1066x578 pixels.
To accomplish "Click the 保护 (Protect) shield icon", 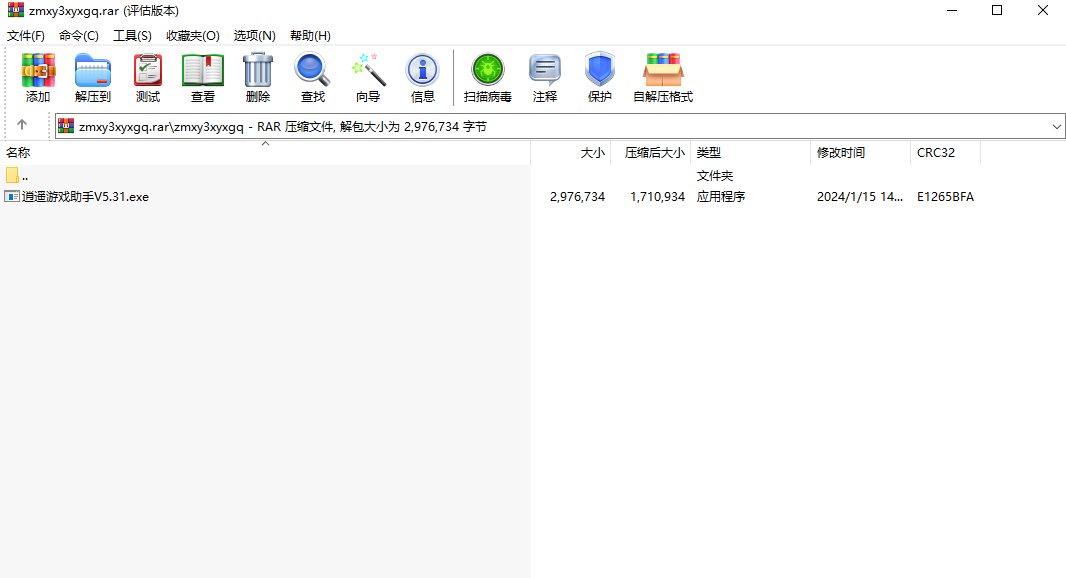I will pyautogui.click(x=600, y=70).
